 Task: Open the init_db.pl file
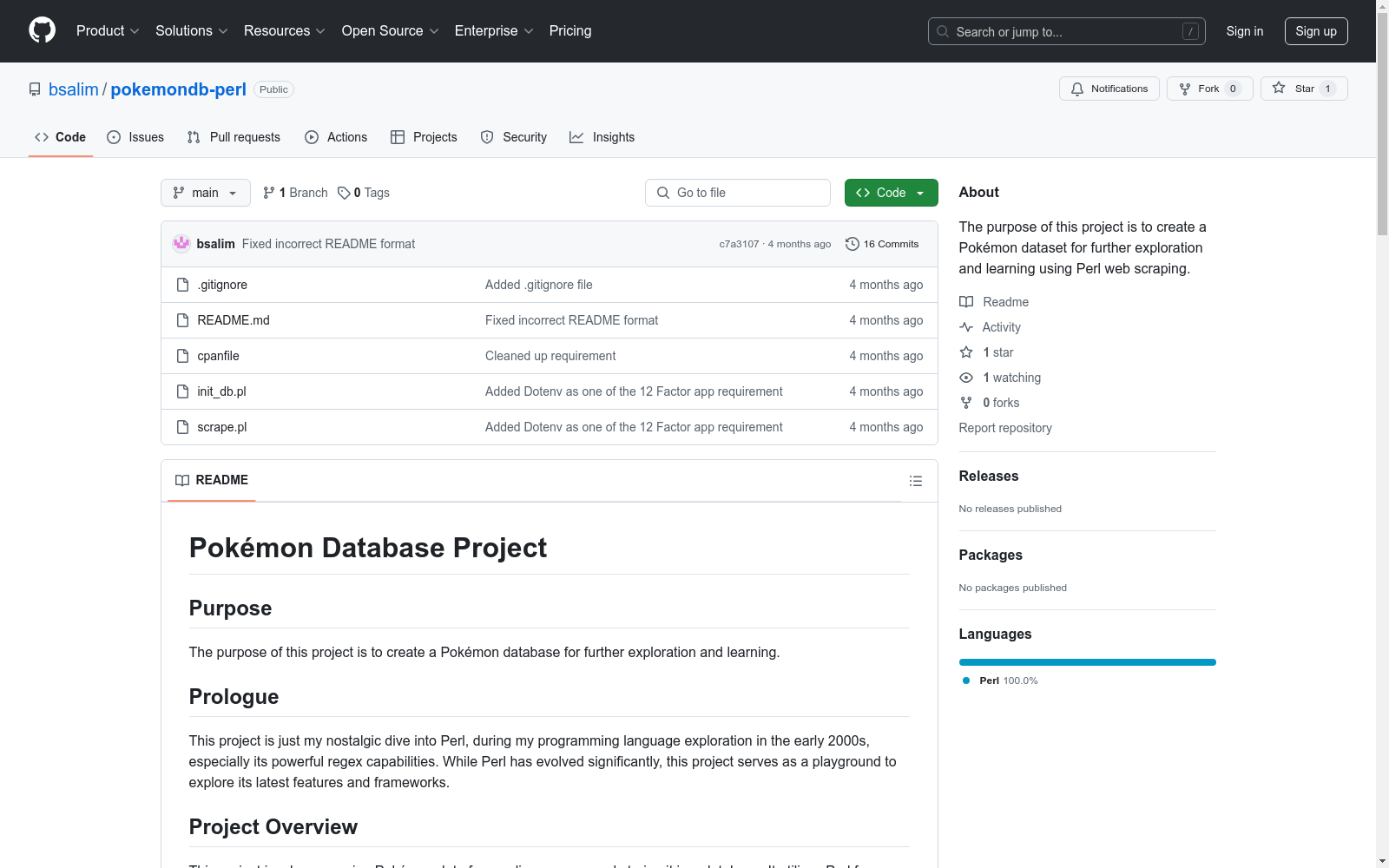221,391
